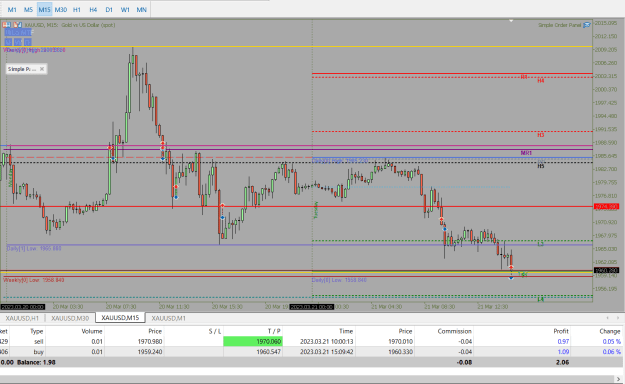Select the highlighted M15 timeframe button

click(x=44, y=10)
